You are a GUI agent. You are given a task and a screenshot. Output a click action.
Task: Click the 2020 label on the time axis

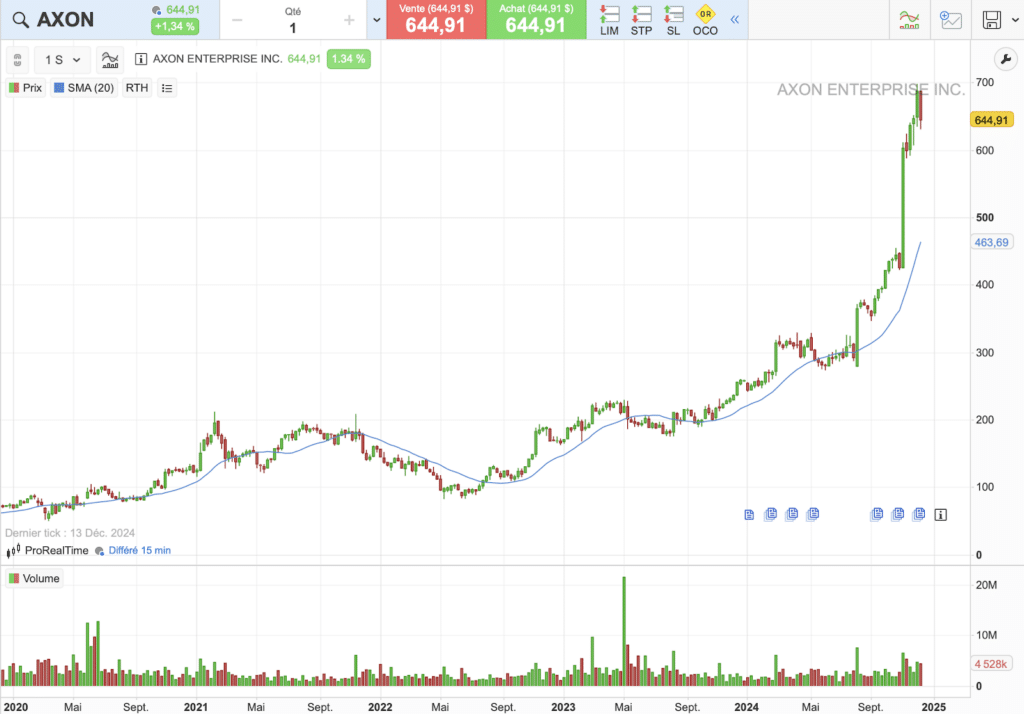coord(16,707)
